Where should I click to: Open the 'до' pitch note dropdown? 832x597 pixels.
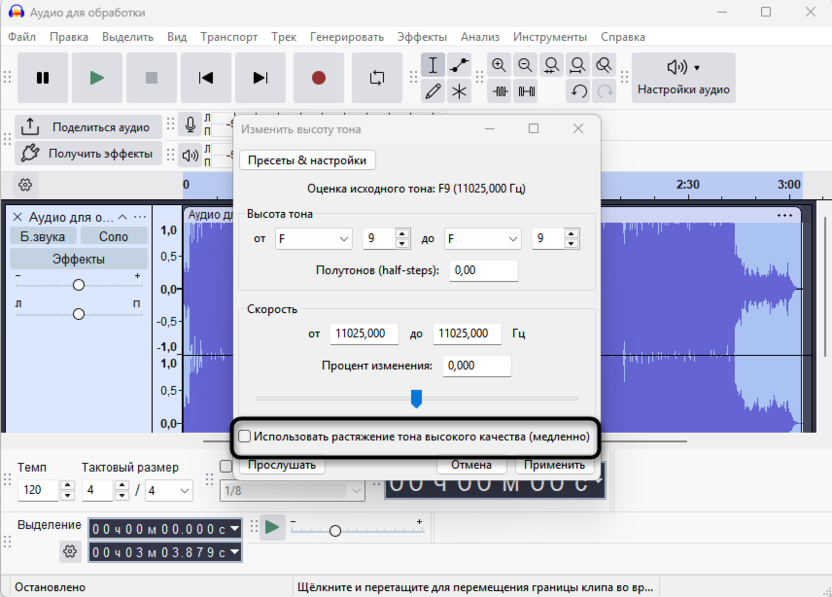[x=482, y=239]
